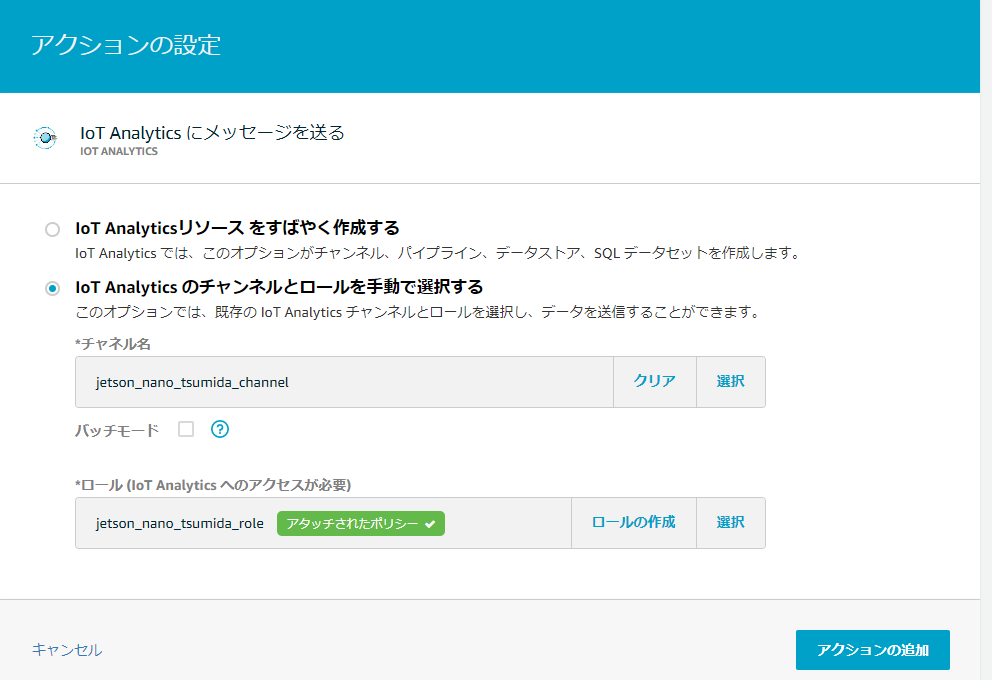Click channel field jetson_nano_tsumida_channel
This screenshot has height=680, width=992.
344,382
